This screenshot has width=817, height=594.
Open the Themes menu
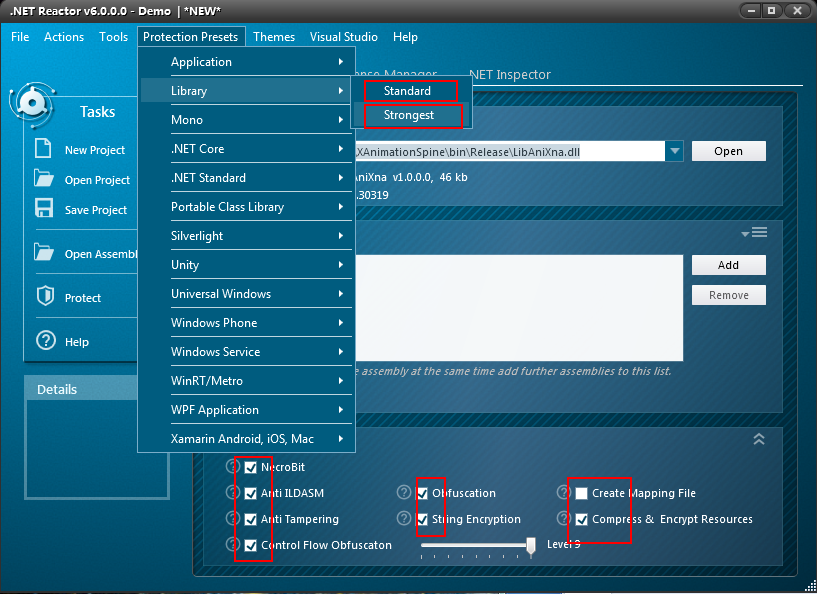pyautogui.click(x=273, y=36)
